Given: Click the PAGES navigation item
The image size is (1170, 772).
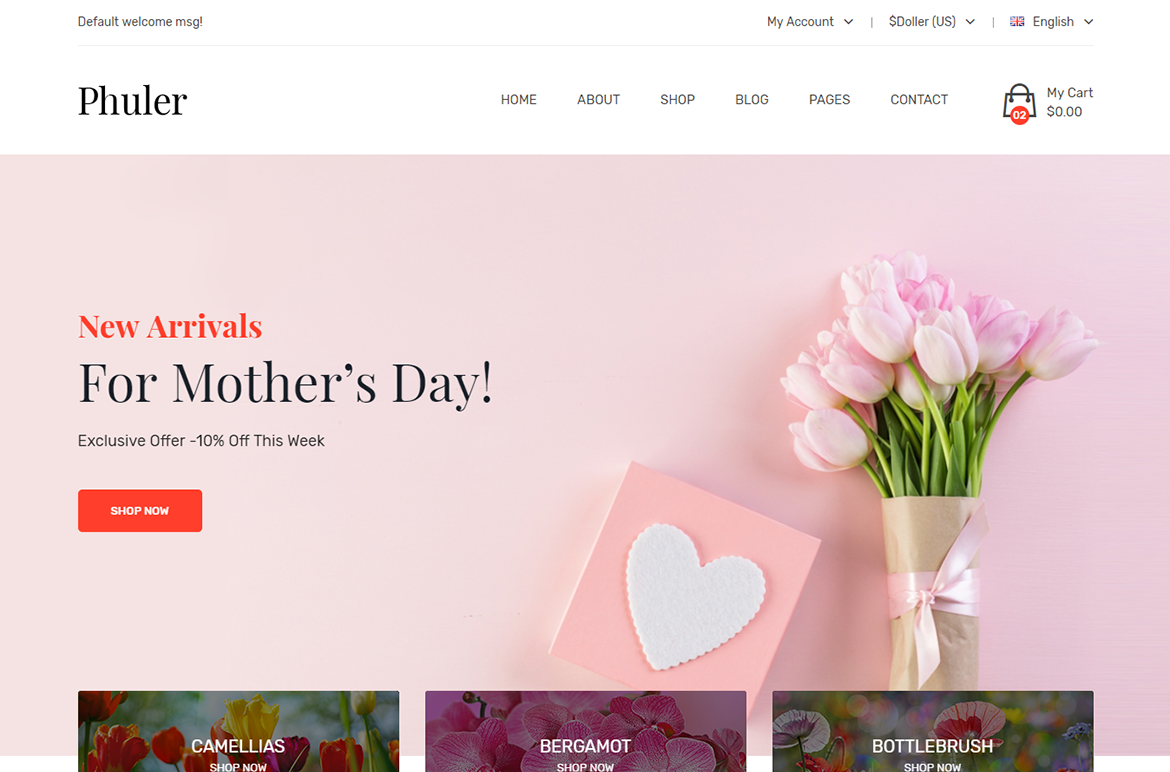Looking at the screenshot, I should (x=829, y=100).
